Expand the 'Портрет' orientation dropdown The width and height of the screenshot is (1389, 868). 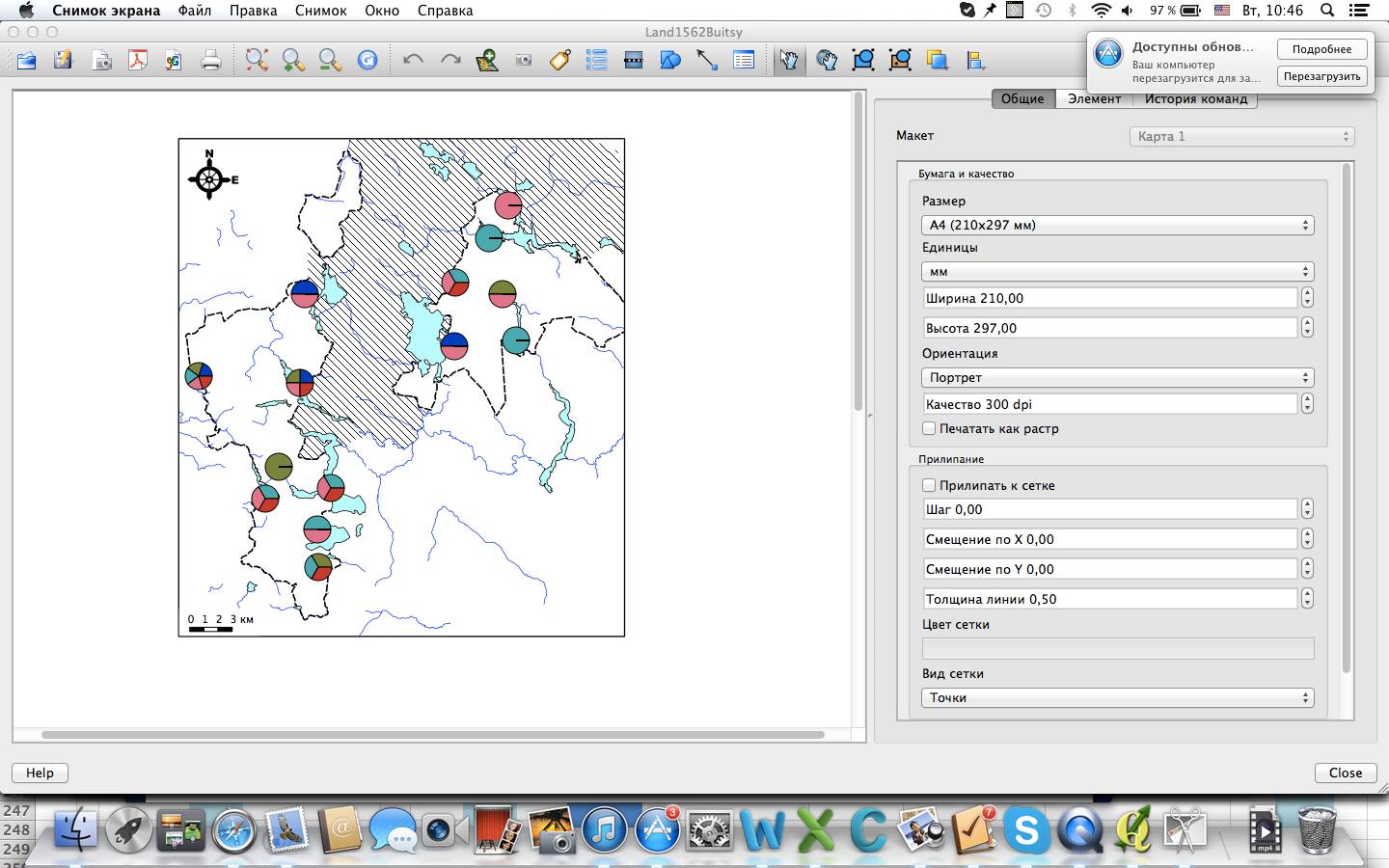(1117, 377)
